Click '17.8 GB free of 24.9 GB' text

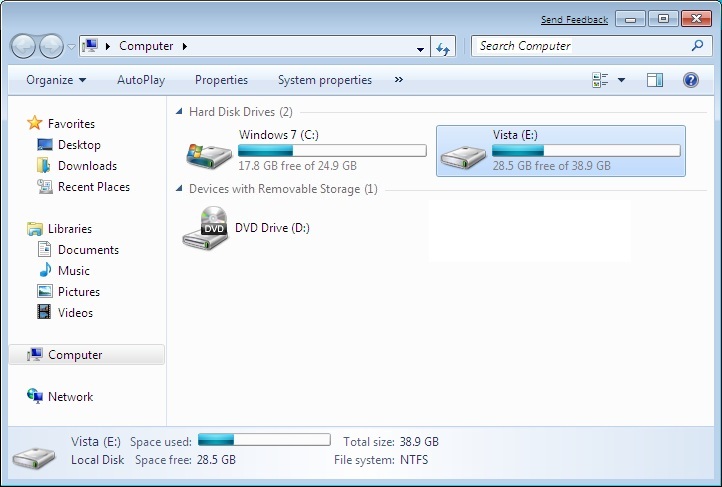click(x=297, y=166)
